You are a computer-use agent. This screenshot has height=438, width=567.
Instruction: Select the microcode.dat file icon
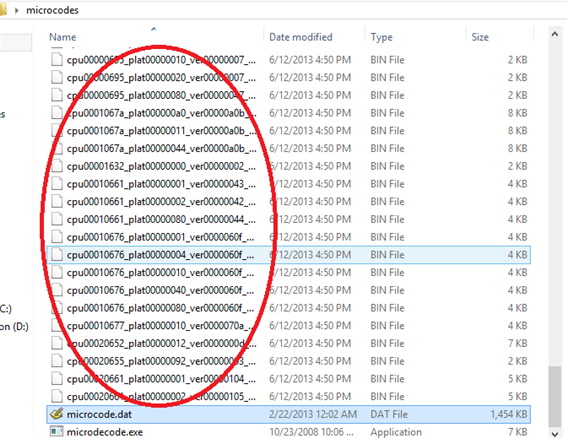(57, 414)
